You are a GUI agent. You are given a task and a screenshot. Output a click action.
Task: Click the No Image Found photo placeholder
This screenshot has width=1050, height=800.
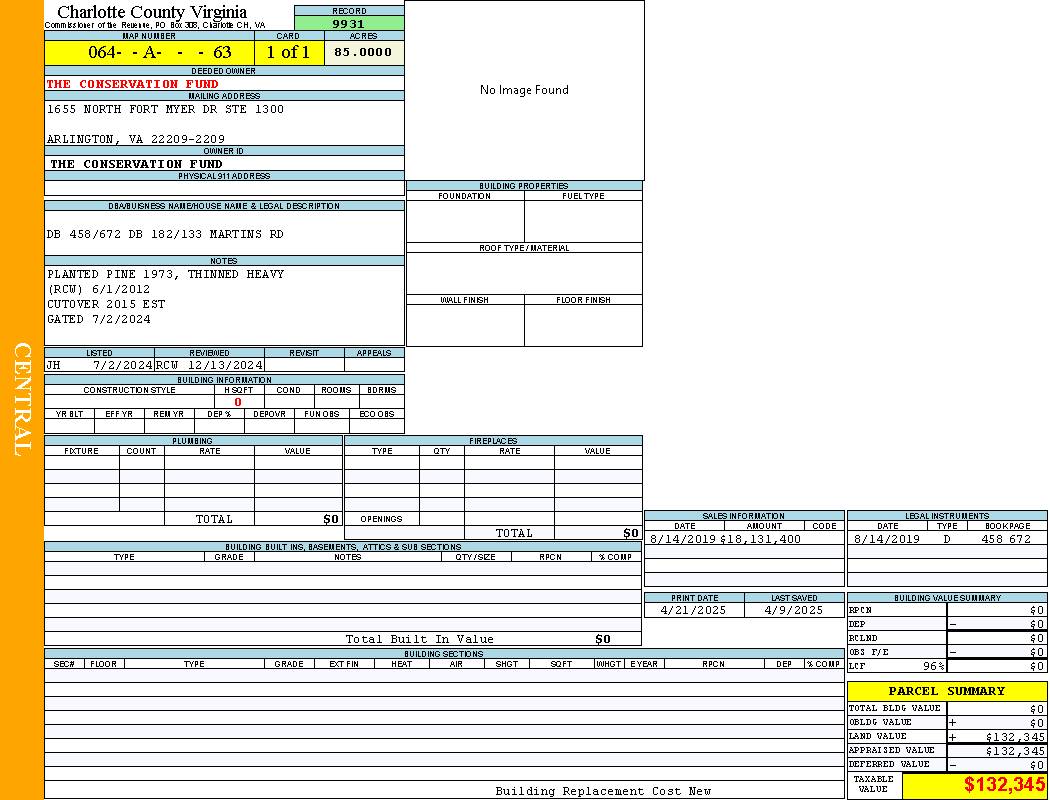click(x=524, y=90)
